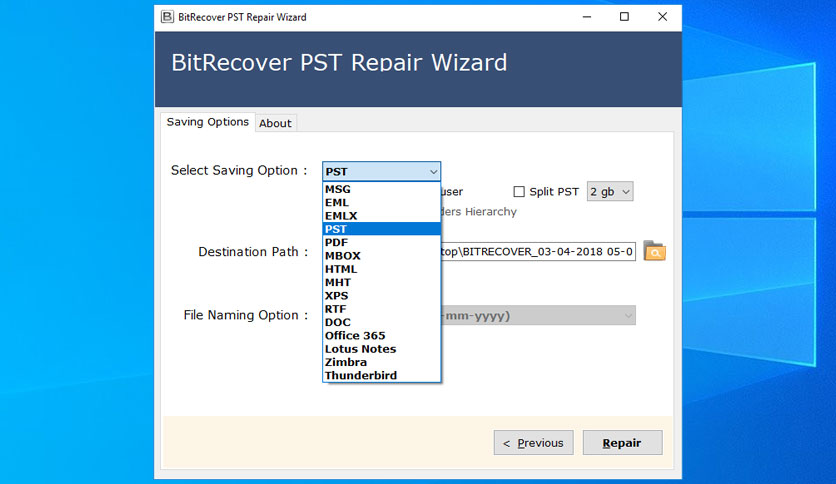The width and height of the screenshot is (836, 484).
Task: Click the Destination Path text field
Action: click(x=538, y=251)
